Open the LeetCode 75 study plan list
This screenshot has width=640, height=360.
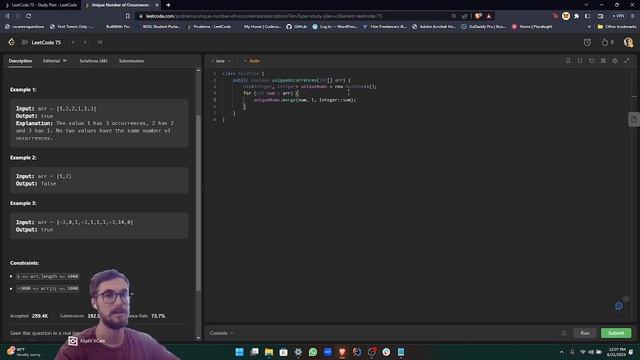42,42
